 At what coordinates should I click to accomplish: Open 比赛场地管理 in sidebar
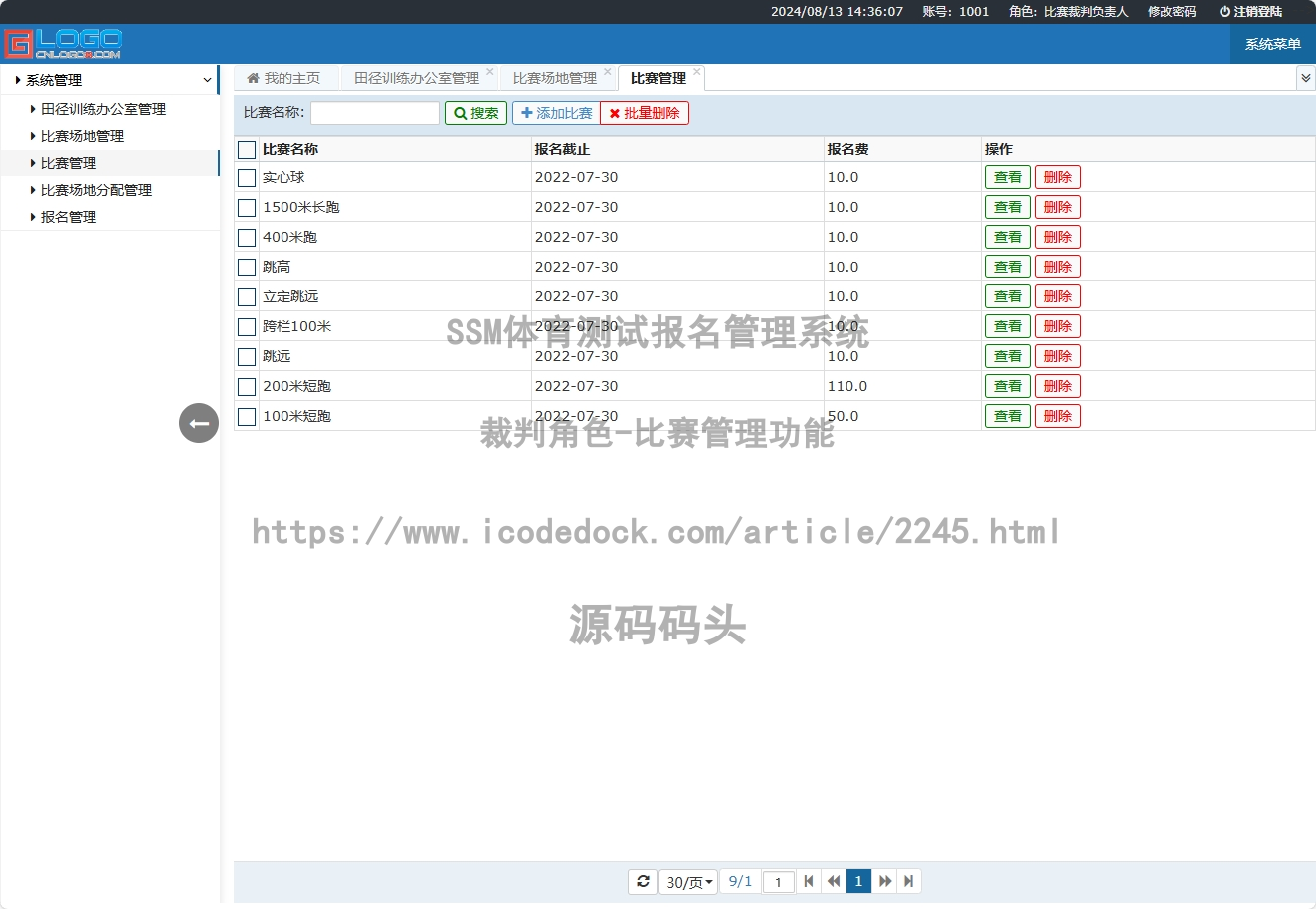tap(83, 136)
